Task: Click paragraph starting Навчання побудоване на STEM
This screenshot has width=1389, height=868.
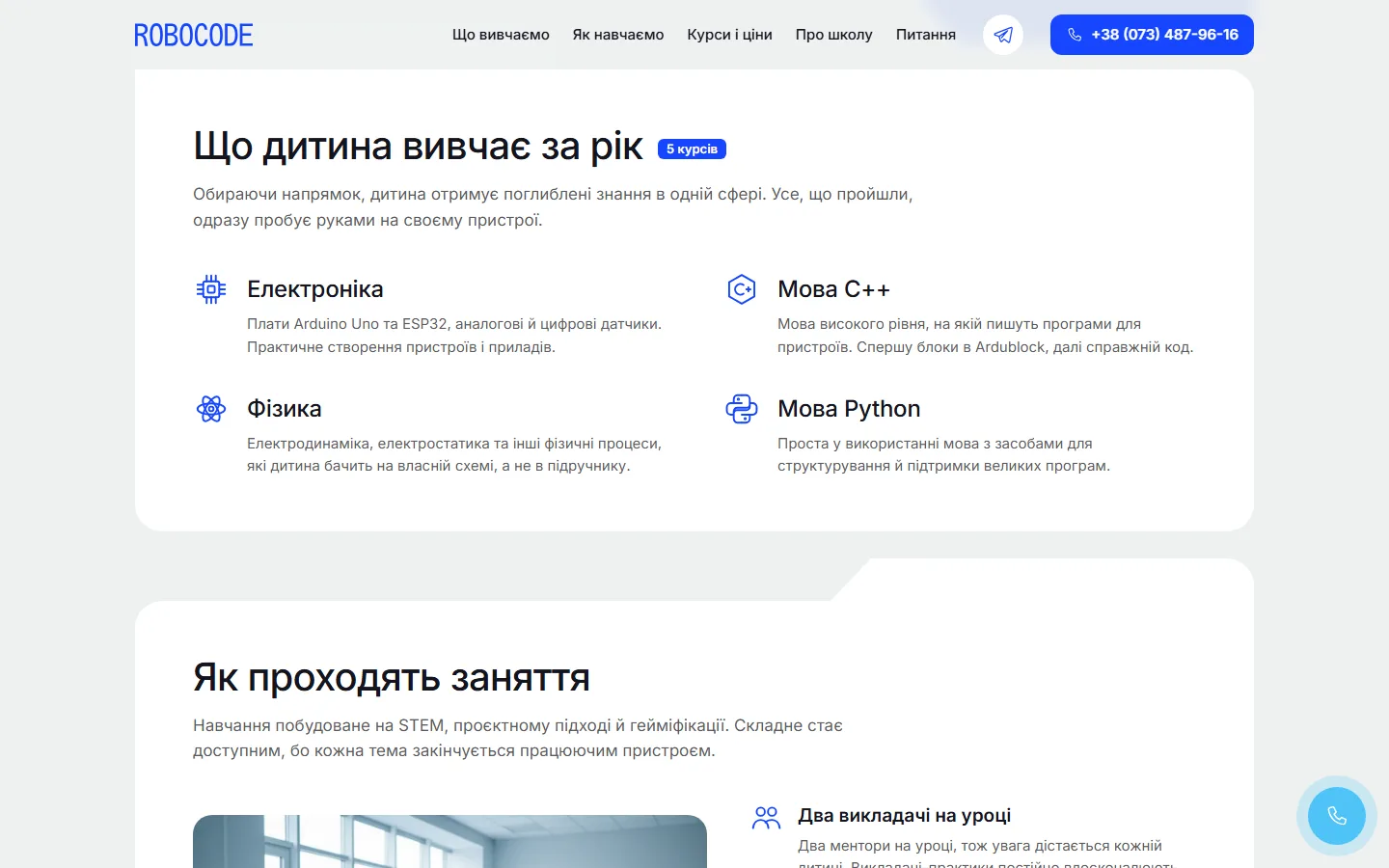Action: pyautogui.click(x=518, y=738)
